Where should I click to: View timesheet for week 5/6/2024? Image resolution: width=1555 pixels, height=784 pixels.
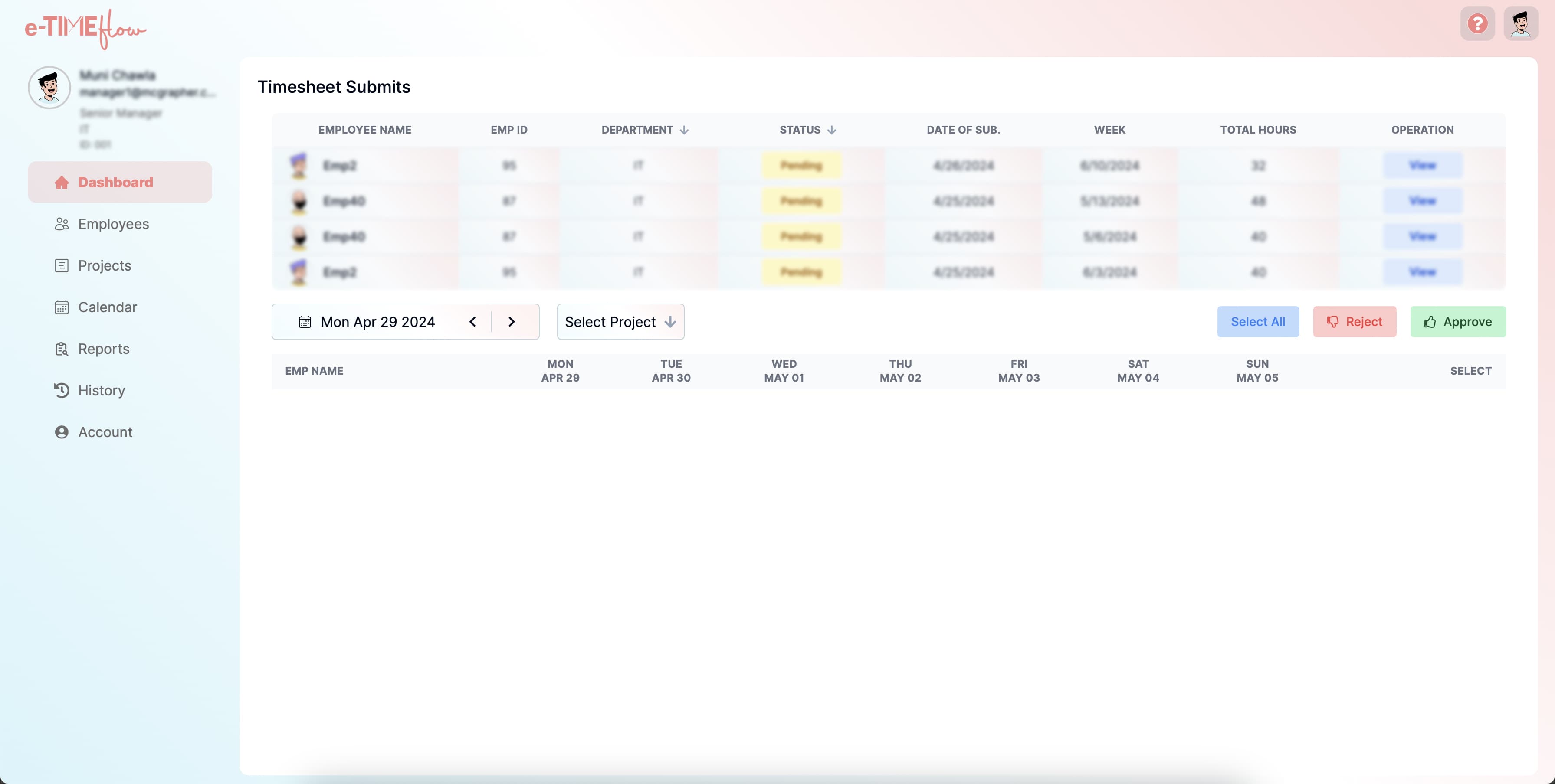pyautogui.click(x=1422, y=236)
